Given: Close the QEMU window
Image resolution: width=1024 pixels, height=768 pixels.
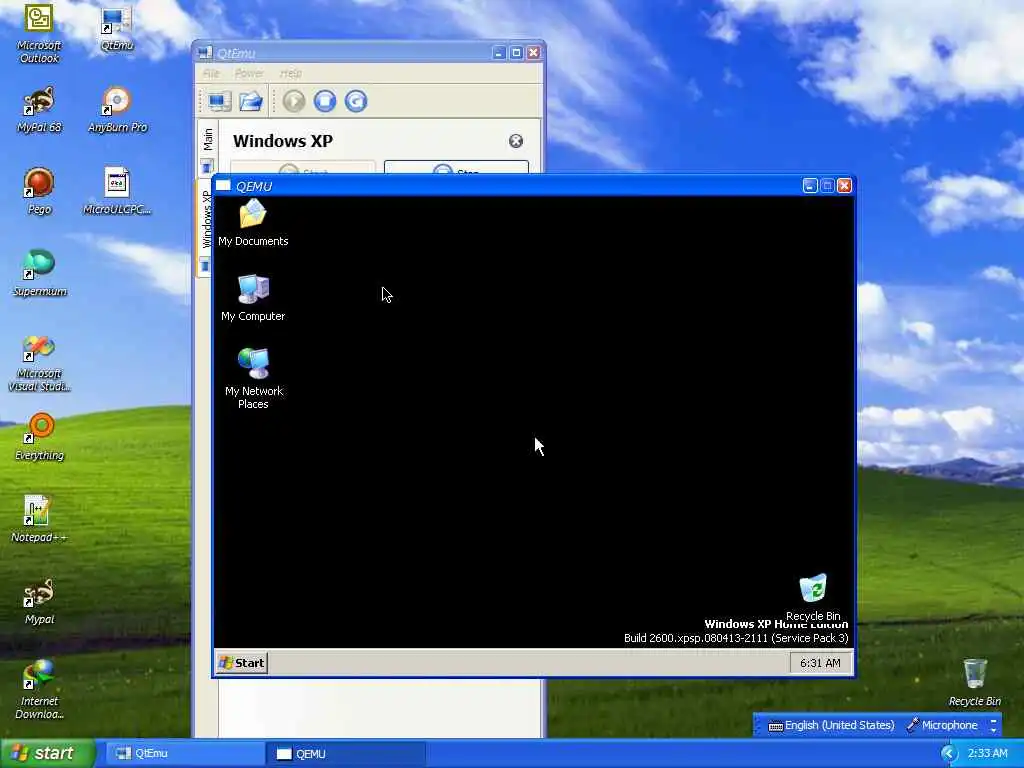Looking at the screenshot, I should click(844, 186).
